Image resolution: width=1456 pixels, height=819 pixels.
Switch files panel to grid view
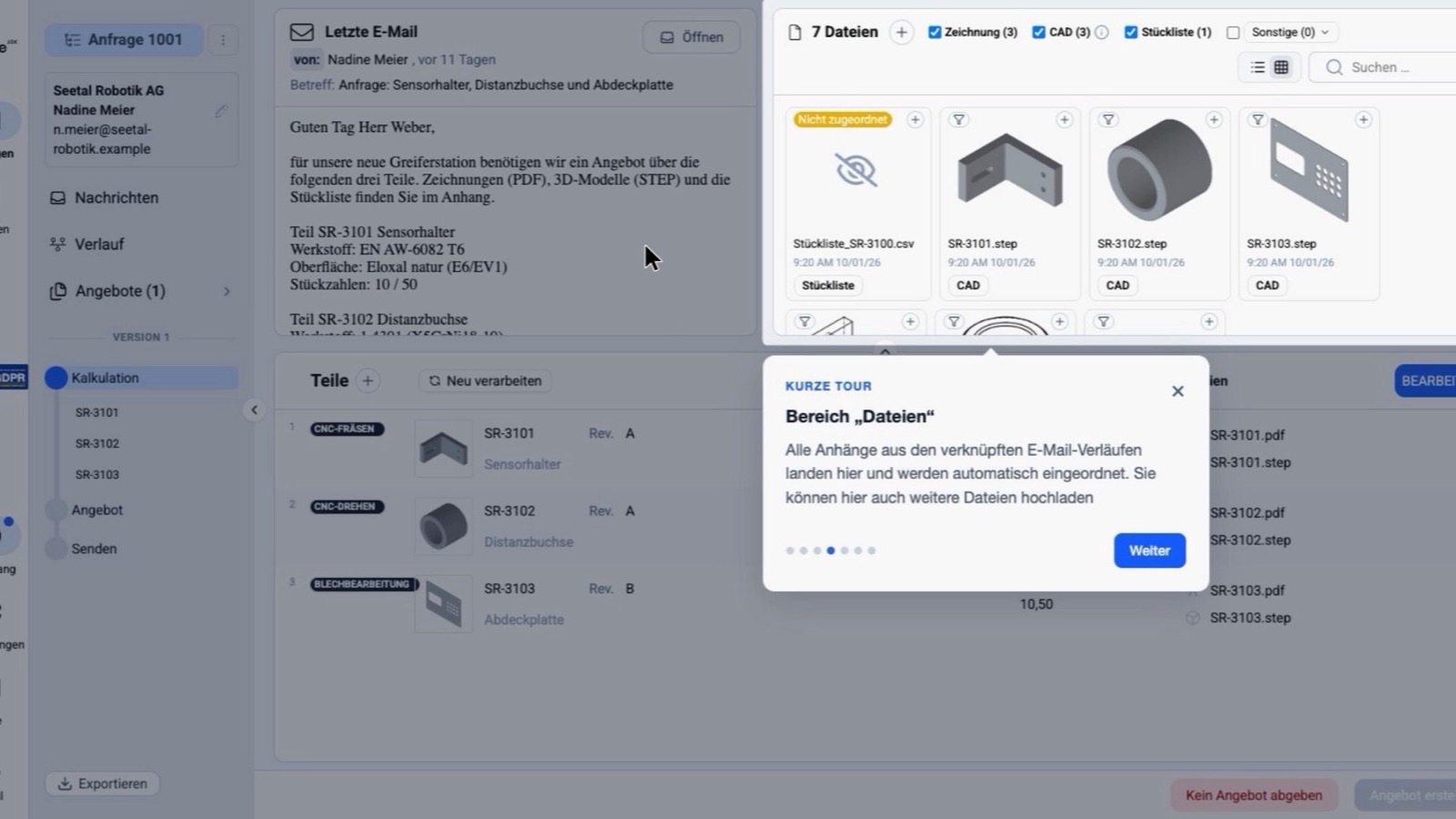click(x=1281, y=67)
